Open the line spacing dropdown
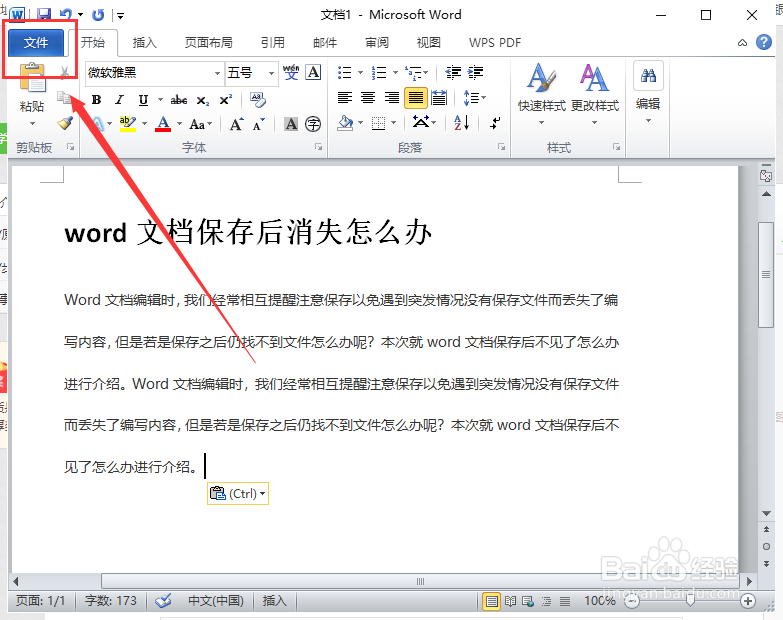Screen dimensions: 783x620 point(474,97)
